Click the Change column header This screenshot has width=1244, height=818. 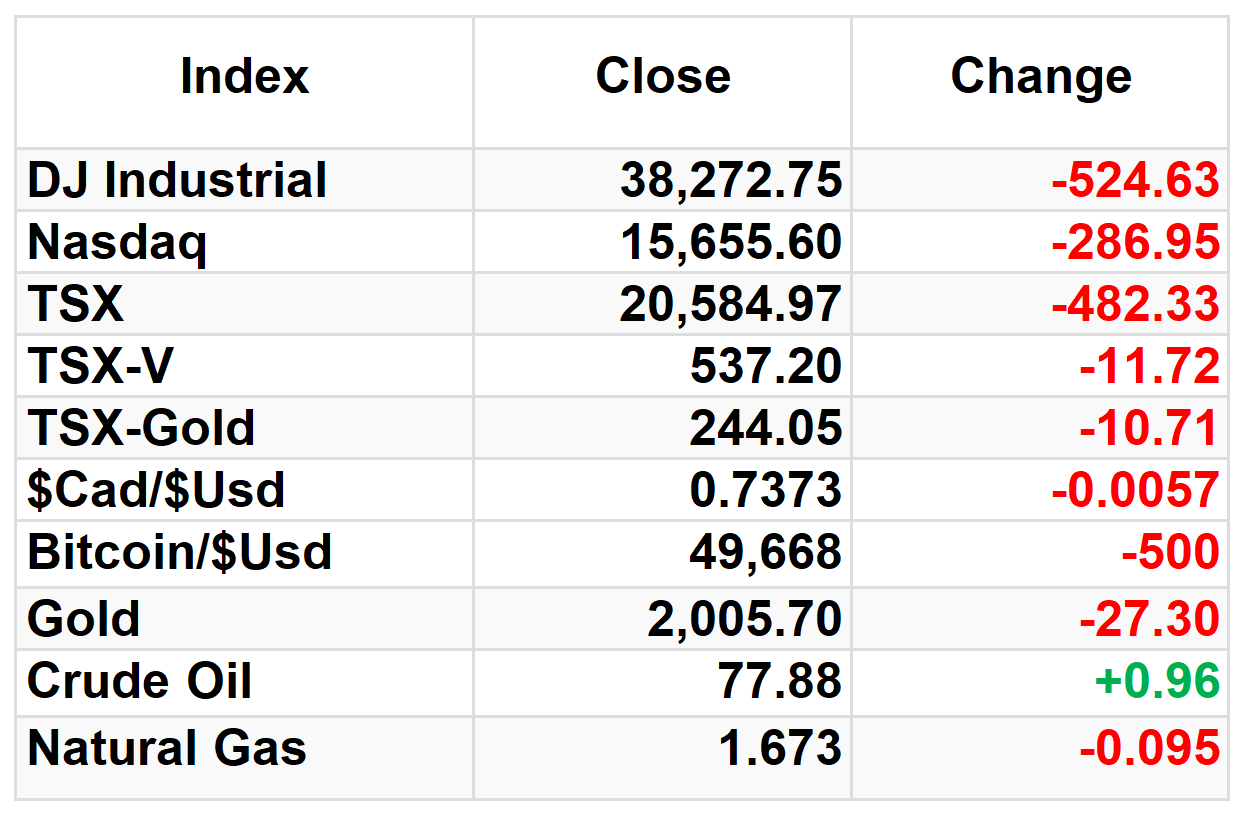(1041, 77)
